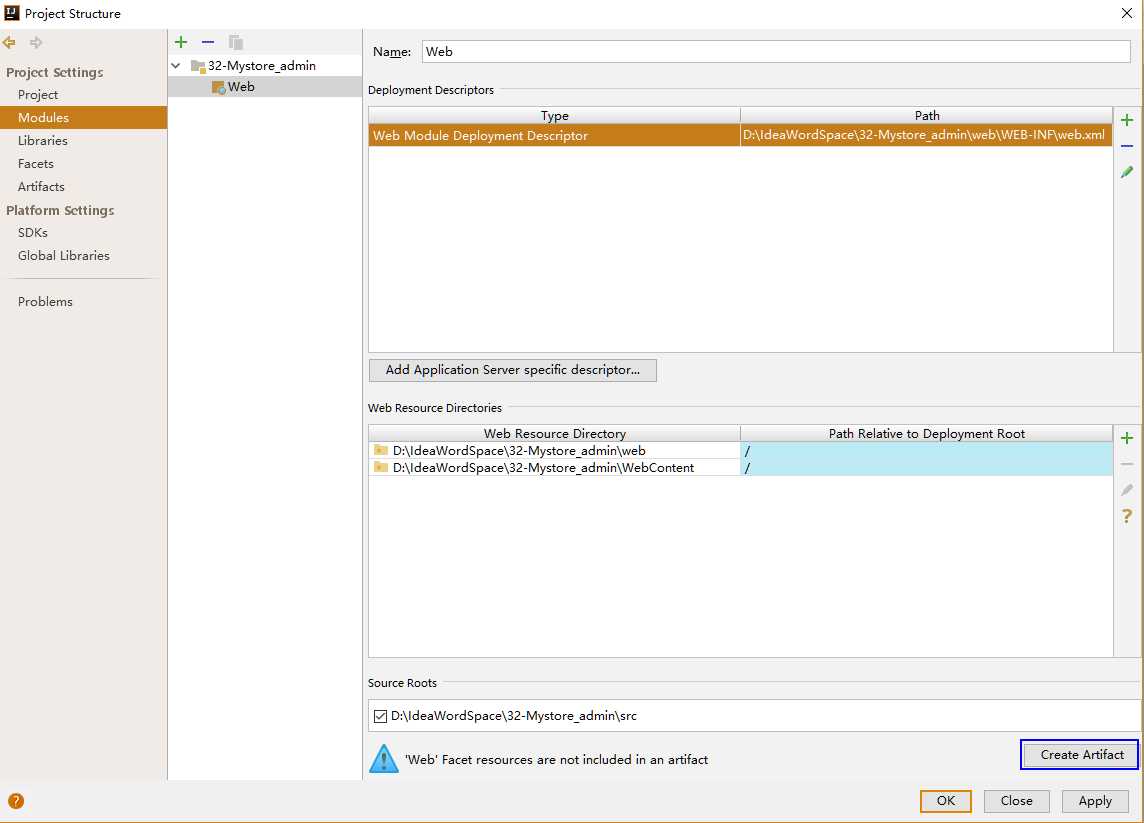This screenshot has width=1144, height=823.
Task: Open the Libraries settings page
Action: [x=42, y=140]
